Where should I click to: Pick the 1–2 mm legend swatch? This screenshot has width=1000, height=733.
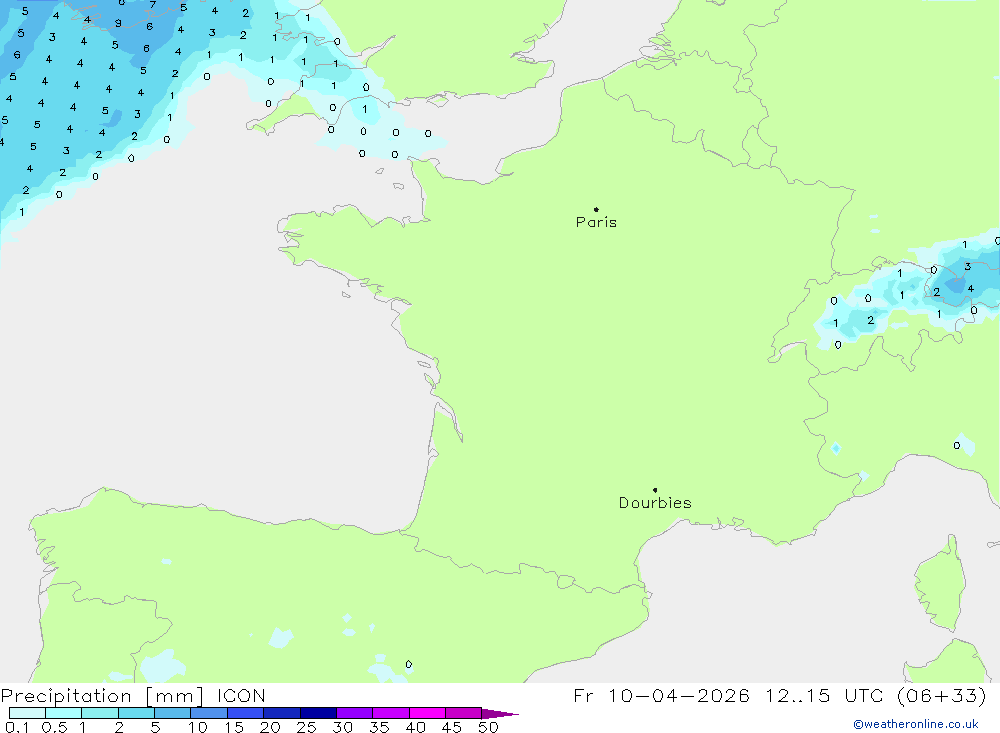tap(100, 713)
